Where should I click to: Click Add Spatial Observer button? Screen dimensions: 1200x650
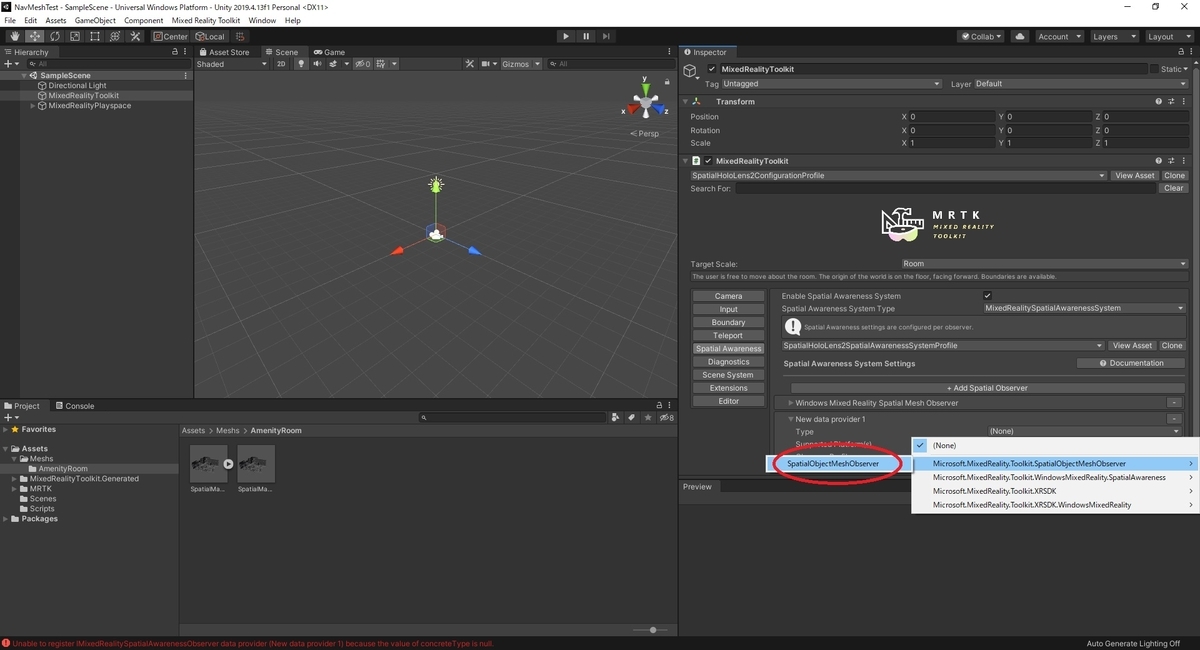(987, 388)
